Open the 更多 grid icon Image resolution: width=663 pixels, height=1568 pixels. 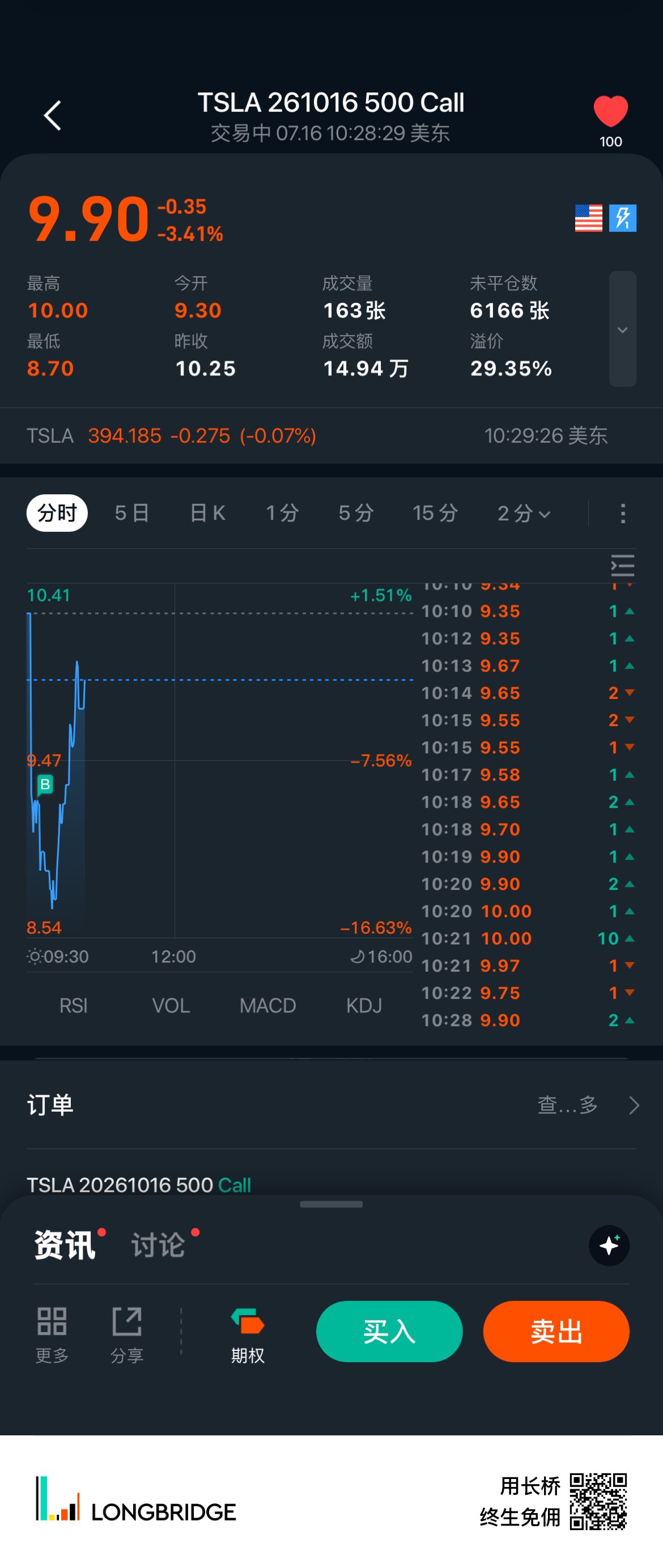point(52,1334)
